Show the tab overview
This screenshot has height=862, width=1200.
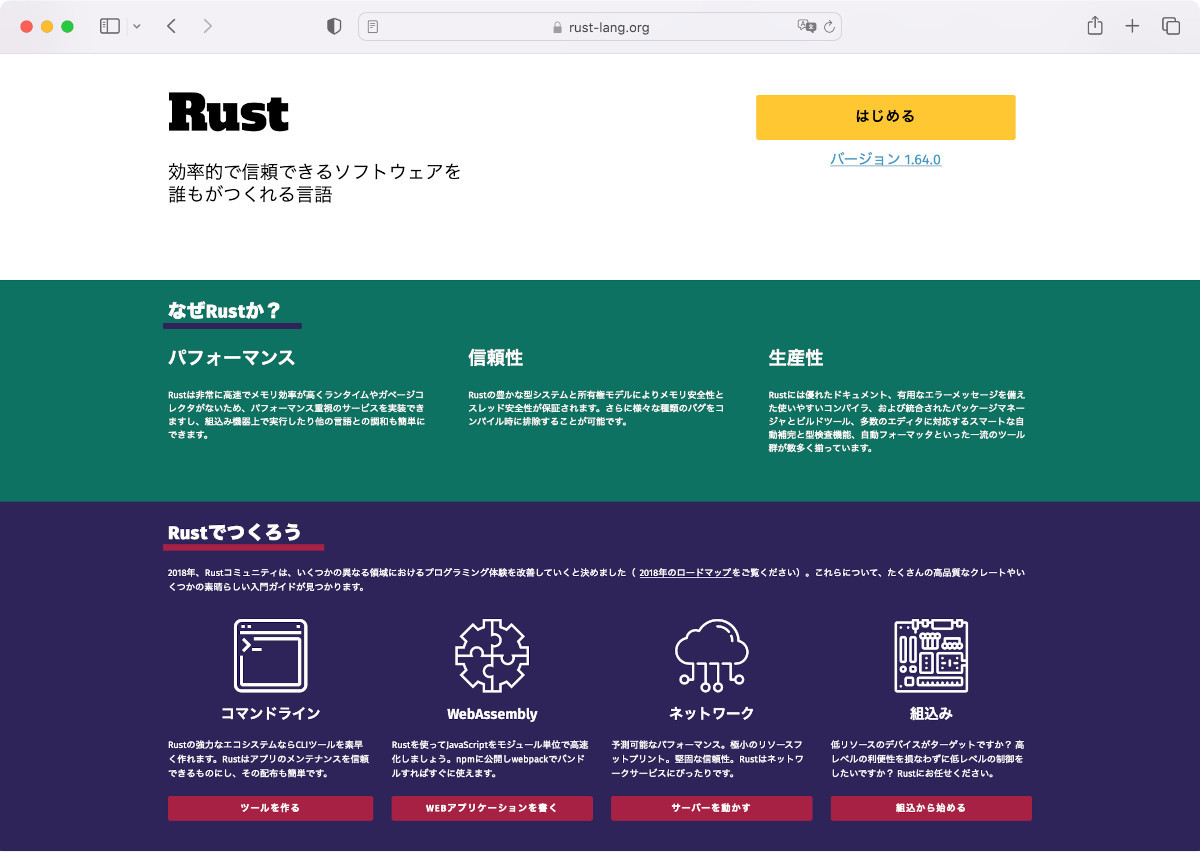(1170, 27)
